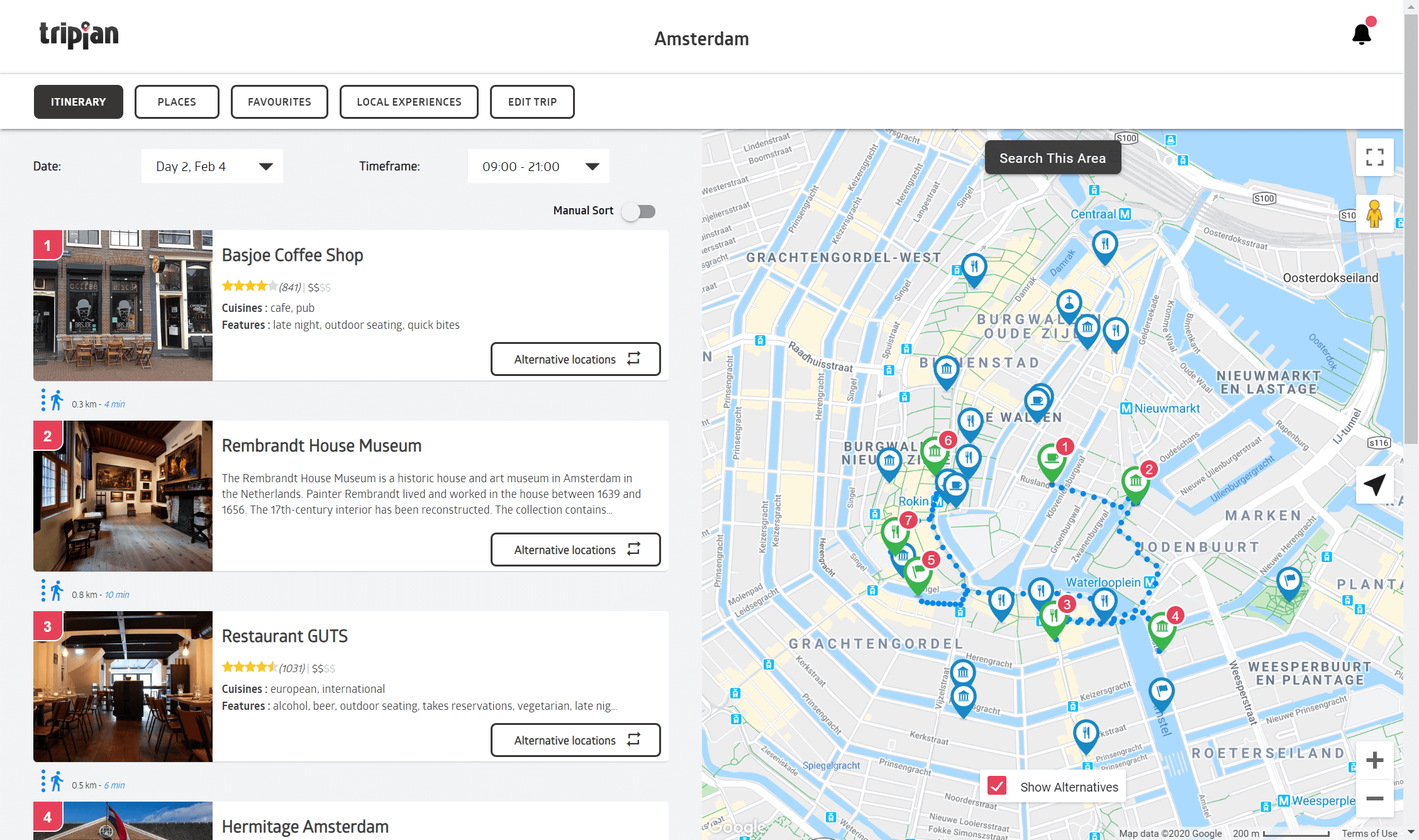Click Basjoe rating count (841)
This screenshot has width=1419, height=840.
(x=290, y=287)
